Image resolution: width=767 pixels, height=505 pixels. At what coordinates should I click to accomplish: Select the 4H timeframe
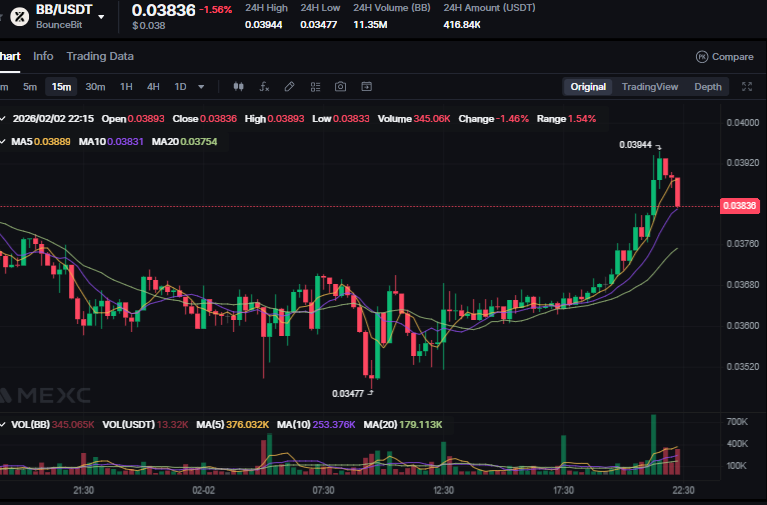click(x=153, y=87)
